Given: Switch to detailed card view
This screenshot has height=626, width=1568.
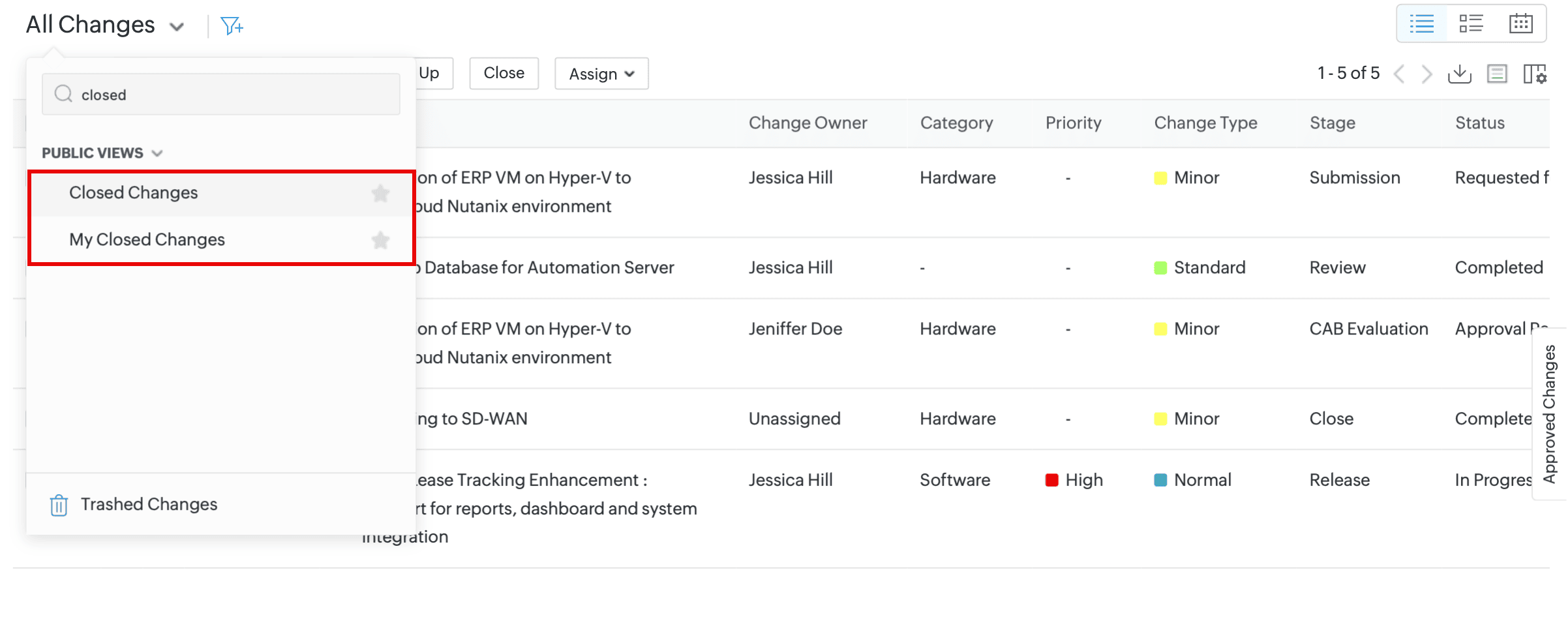Looking at the screenshot, I should pos(1471,24).
